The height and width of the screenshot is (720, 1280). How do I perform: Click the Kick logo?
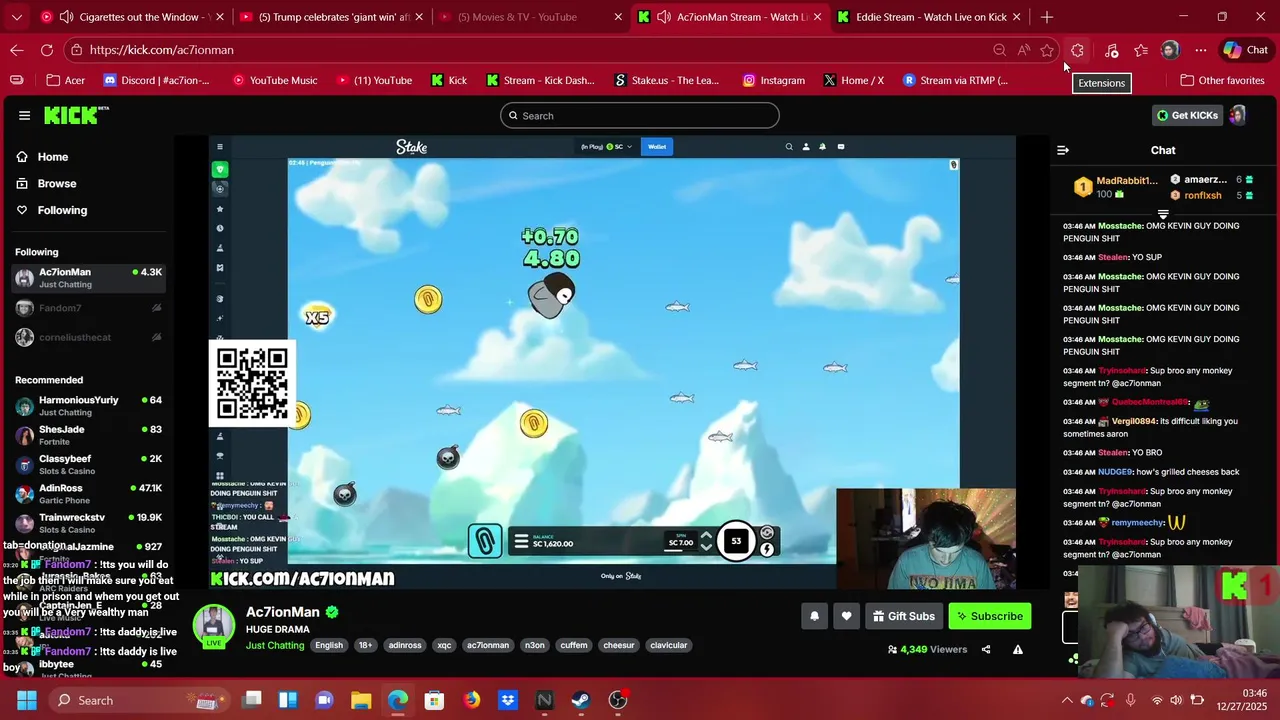(x=76, y=115)
